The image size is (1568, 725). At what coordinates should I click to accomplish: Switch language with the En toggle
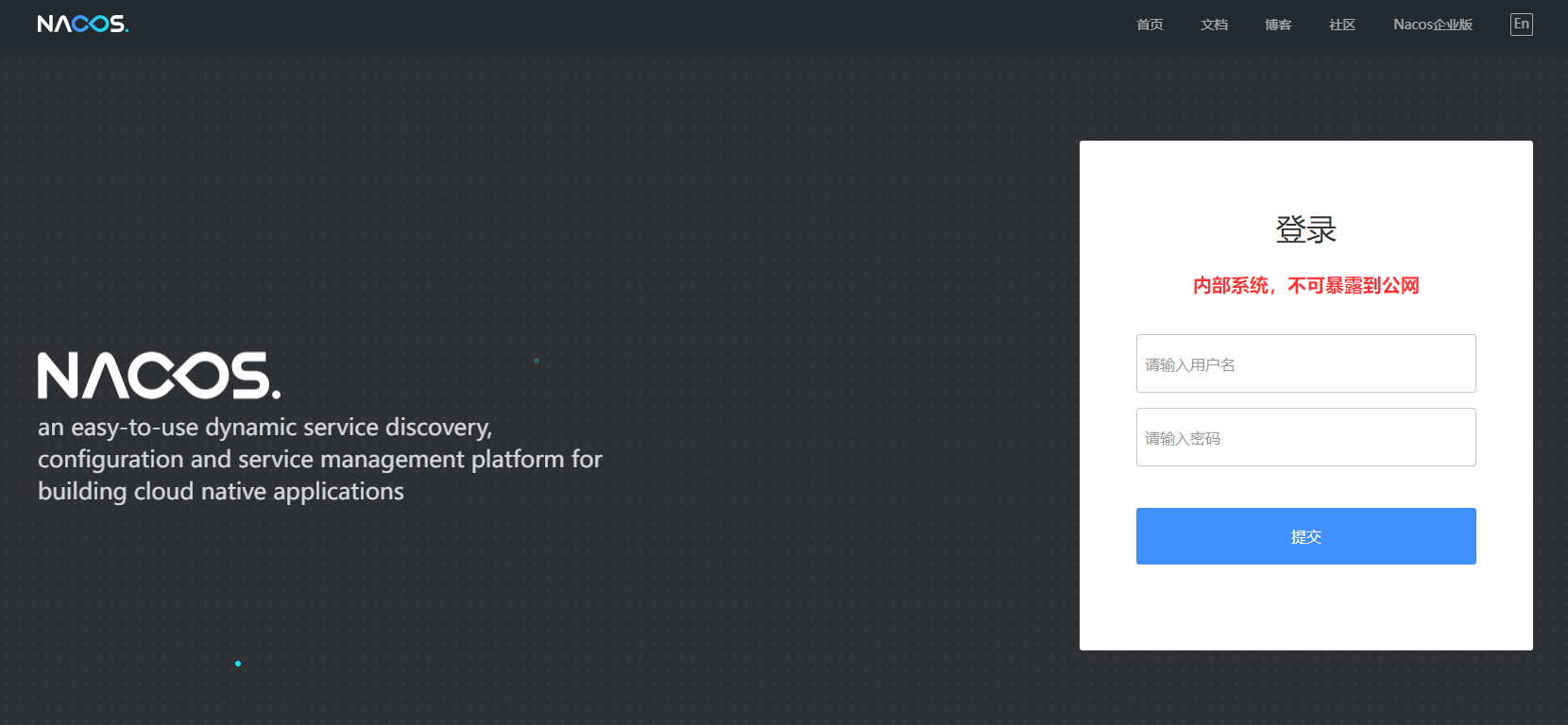pos(1521,25)
